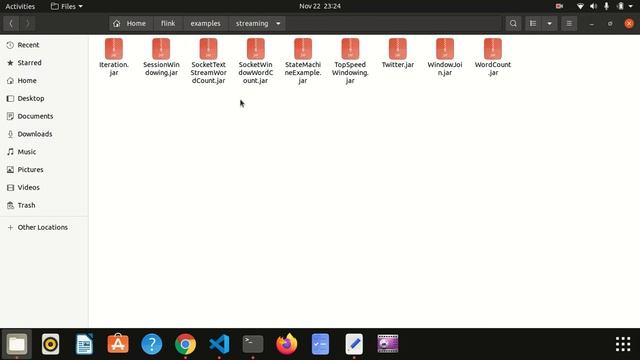Launch Terminal from the dock
This screenshot has width=640, height=360.
click(x=253, y=344)
